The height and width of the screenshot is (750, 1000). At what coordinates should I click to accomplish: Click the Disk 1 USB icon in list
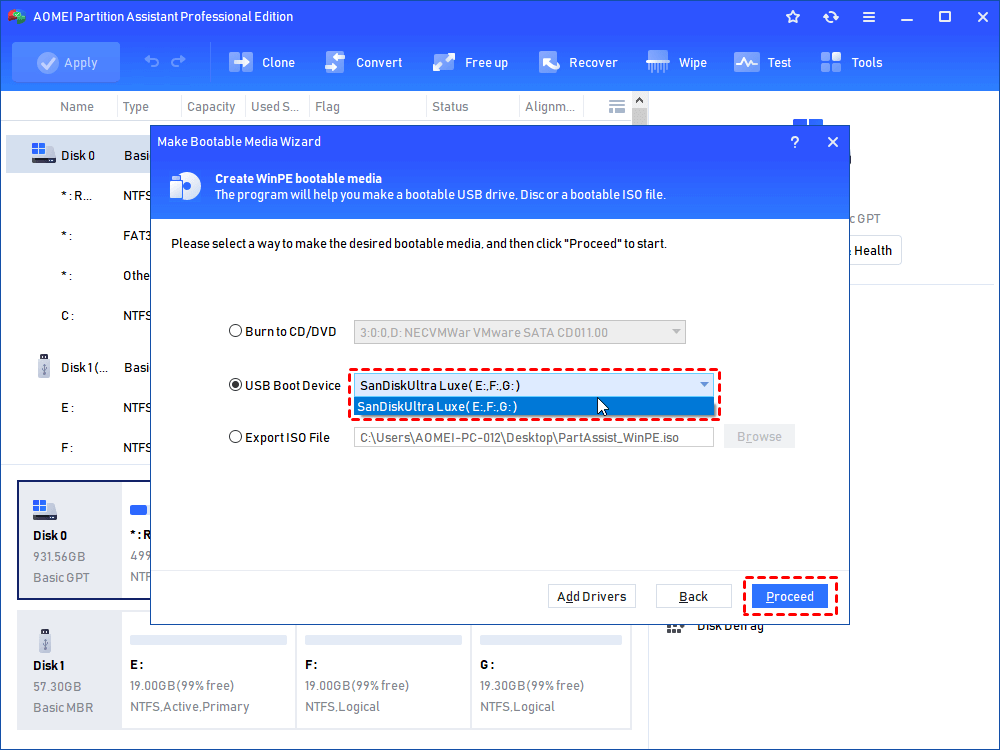click(44, 366)
